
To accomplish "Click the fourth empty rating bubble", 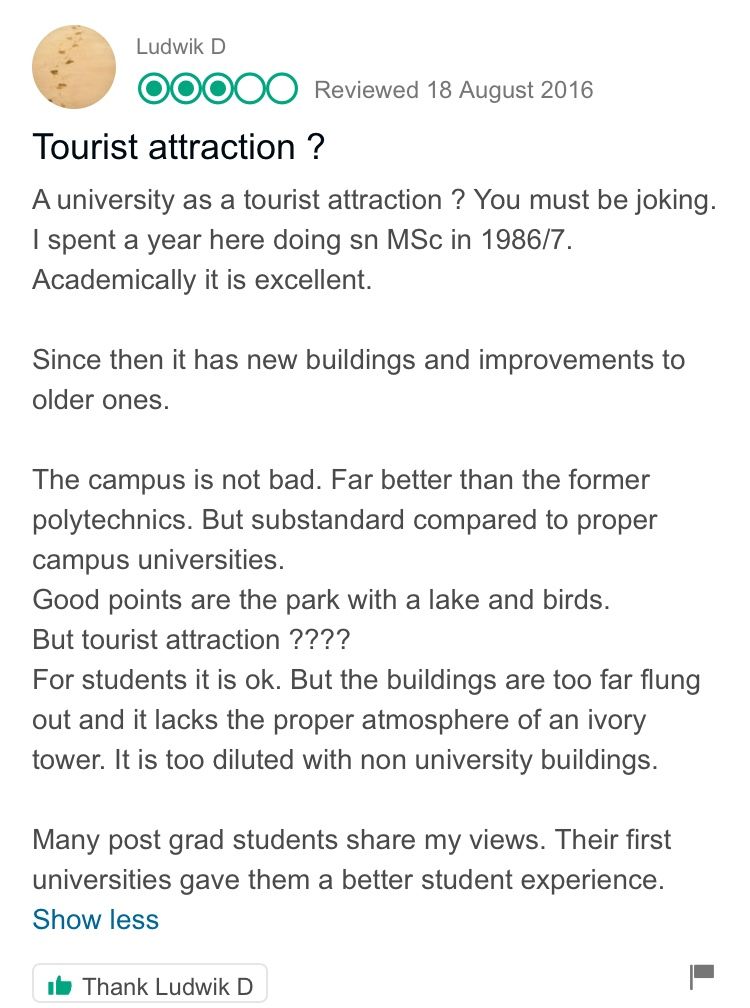I will 249,89.
